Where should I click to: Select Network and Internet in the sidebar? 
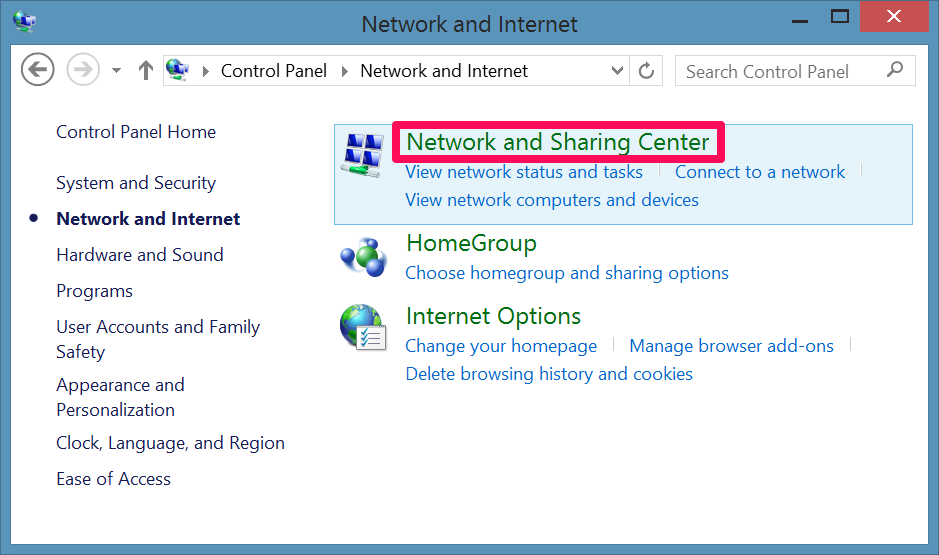[148, 219]
